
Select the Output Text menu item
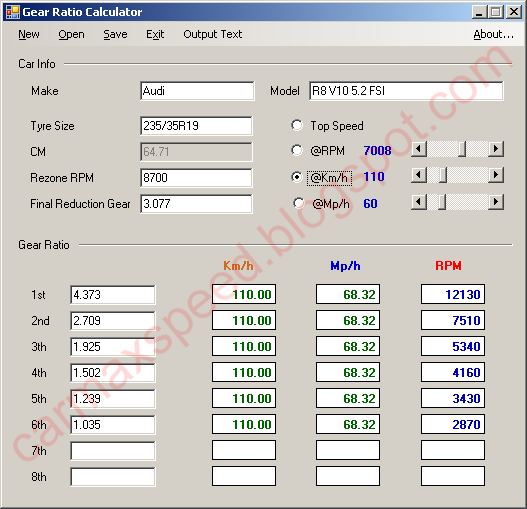coord(212,34)
